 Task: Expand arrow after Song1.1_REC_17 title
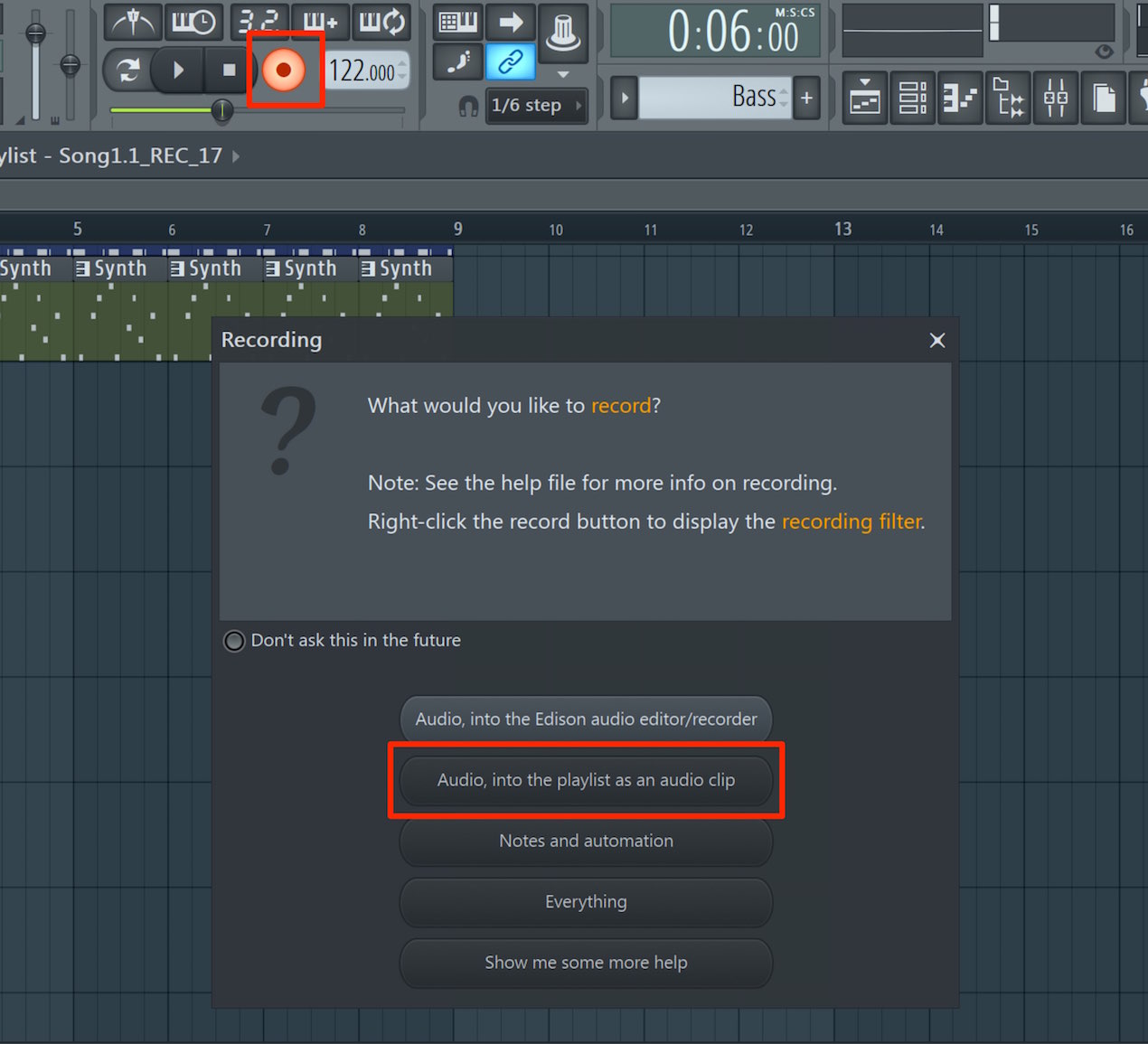[236, 156]
